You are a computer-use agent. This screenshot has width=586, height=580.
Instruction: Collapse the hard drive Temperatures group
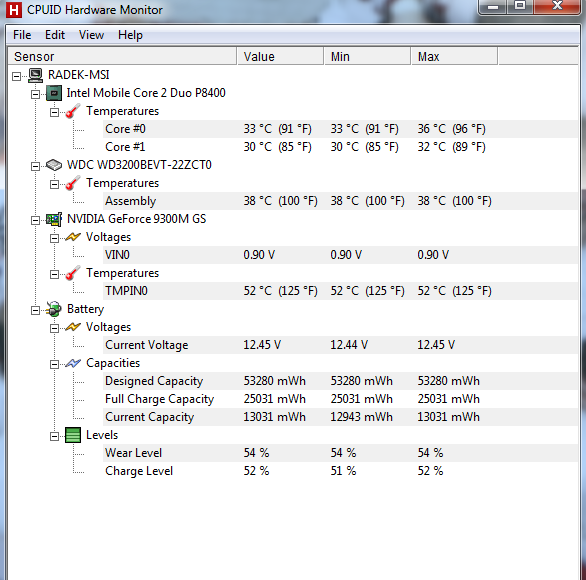pyautogui.click(x=54, y=185)
